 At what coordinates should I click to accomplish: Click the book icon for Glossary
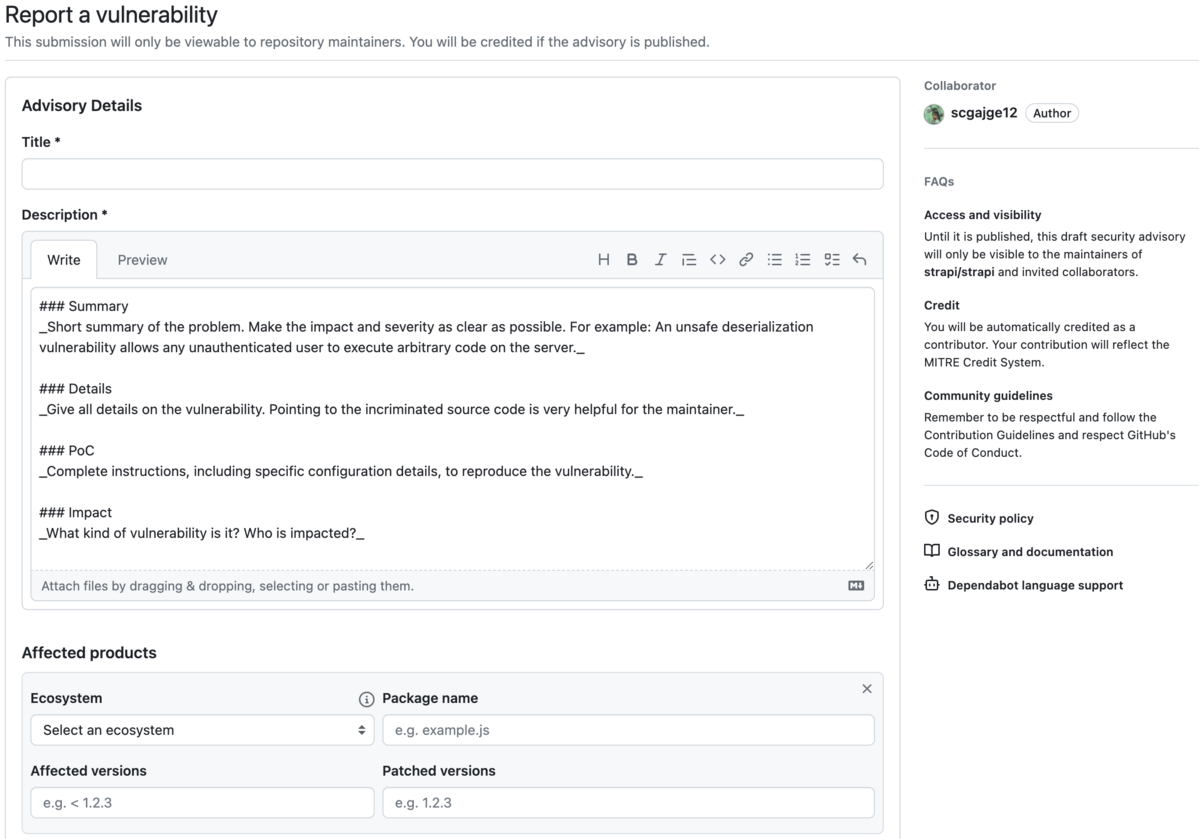(932, 551)
